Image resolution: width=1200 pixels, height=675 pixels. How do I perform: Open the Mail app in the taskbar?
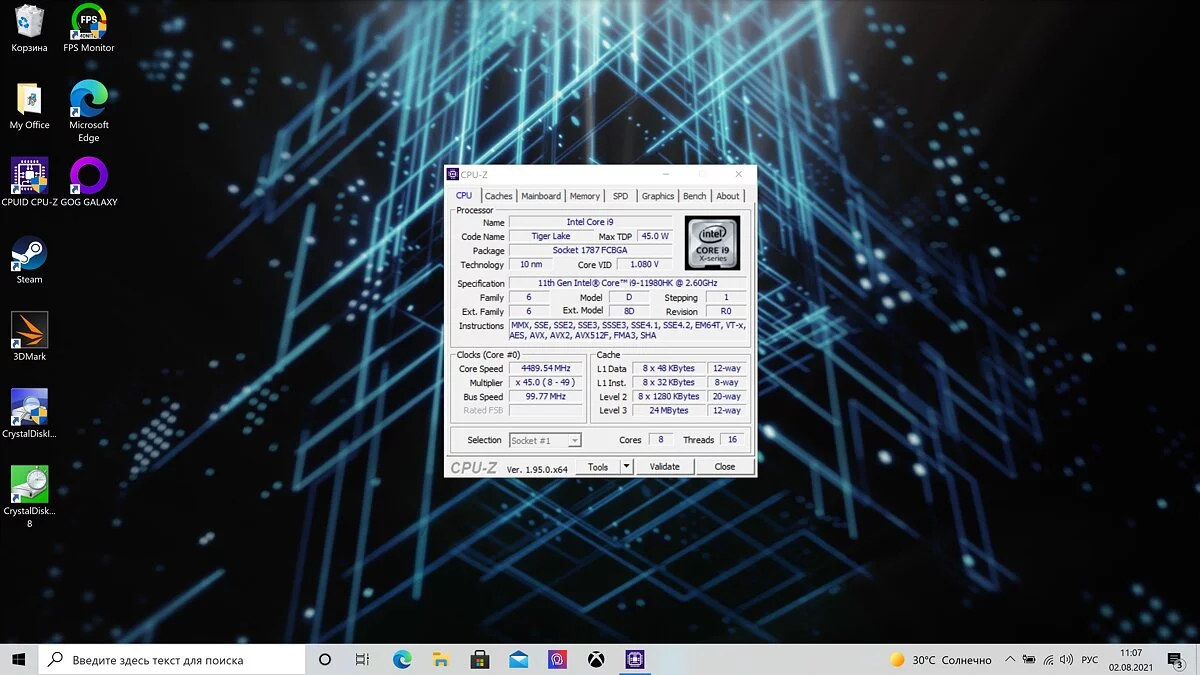click(518, 660)
